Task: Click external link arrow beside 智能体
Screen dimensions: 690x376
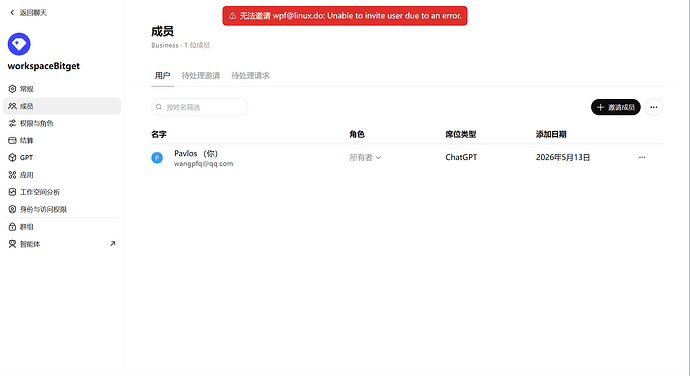Action: pos(113,243)
